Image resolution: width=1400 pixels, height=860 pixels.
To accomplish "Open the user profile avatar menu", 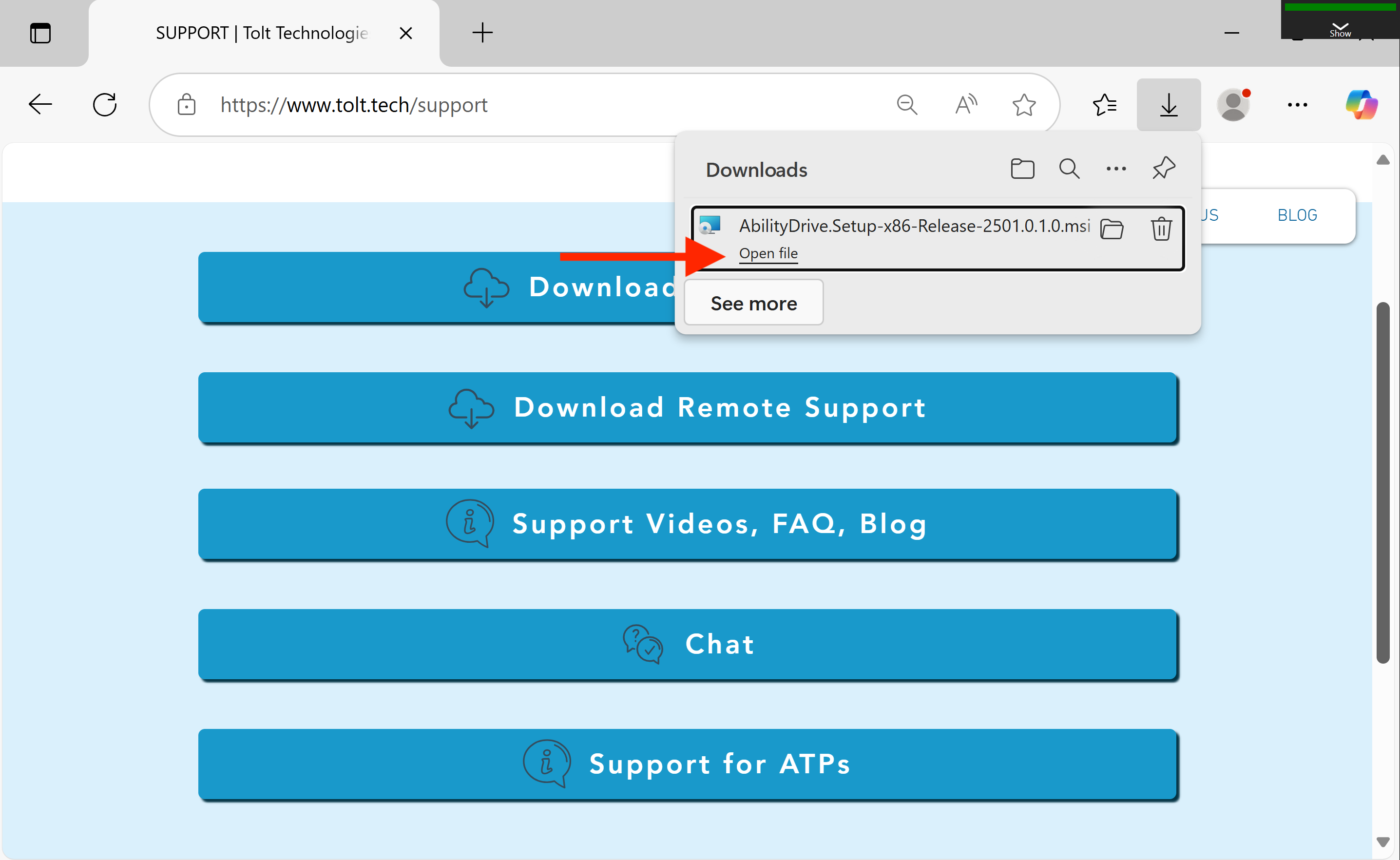I will [1232, 105].
